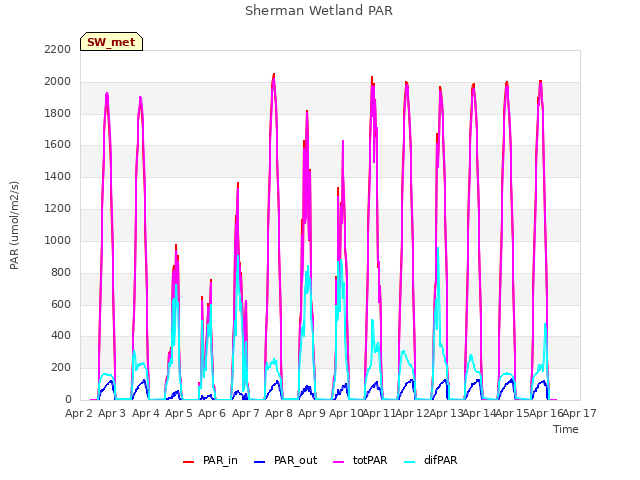Toggle the difPAR legend label
Screen dimensions: 640x480
pyautogui.click(x=440, y=460)
